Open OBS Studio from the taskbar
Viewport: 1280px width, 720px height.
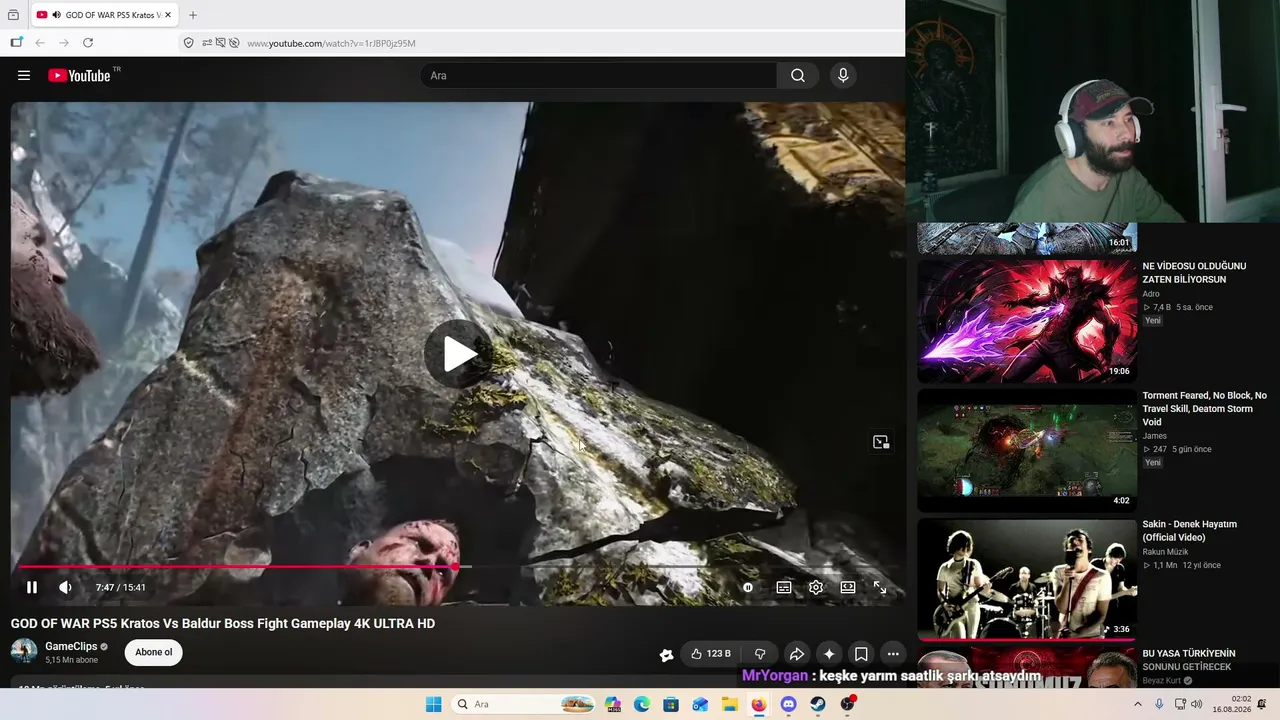pos(848,704)
